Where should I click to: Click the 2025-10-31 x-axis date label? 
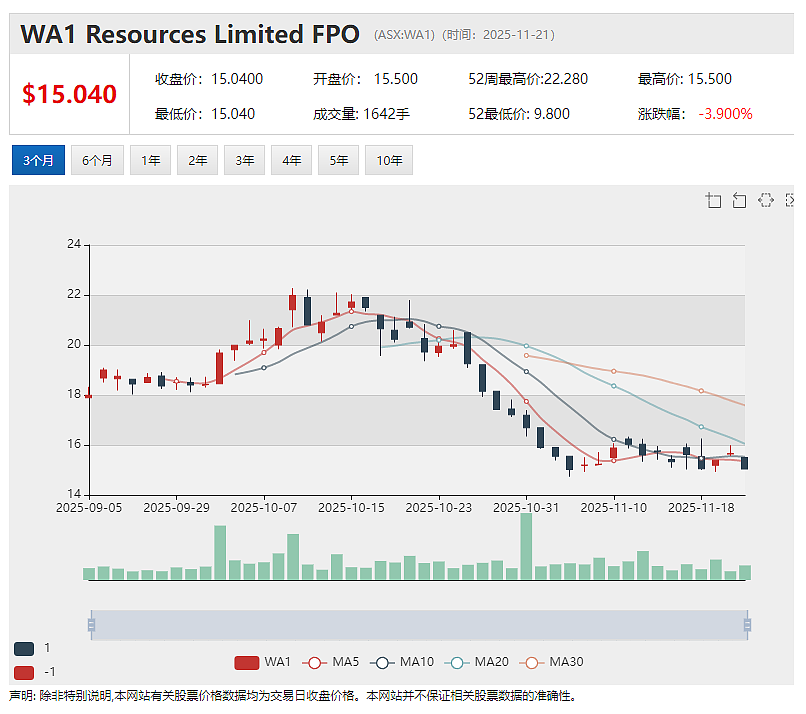point(526,508)
